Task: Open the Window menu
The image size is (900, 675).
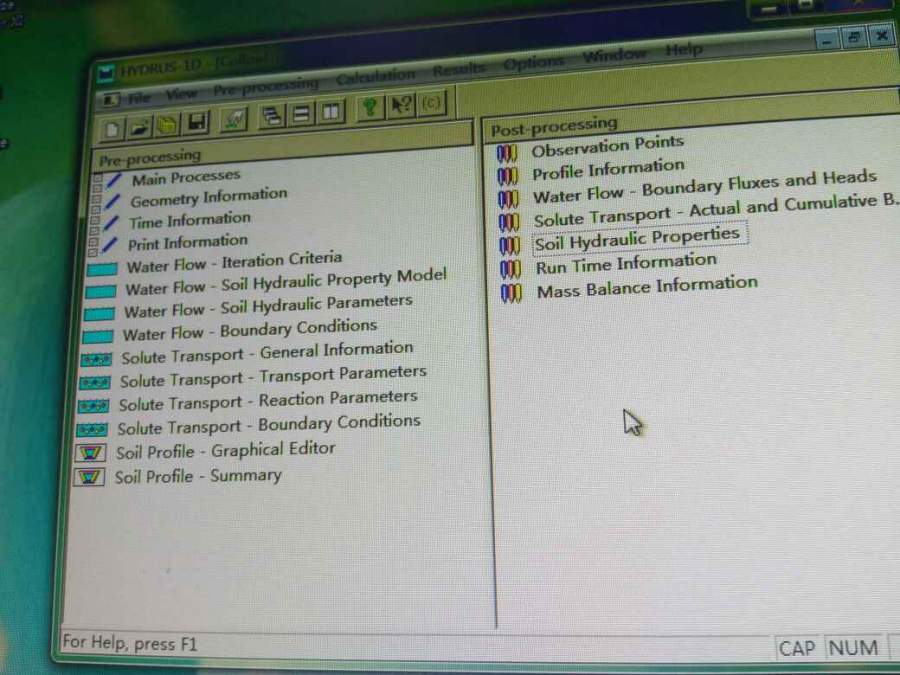Action: point(614,56)
